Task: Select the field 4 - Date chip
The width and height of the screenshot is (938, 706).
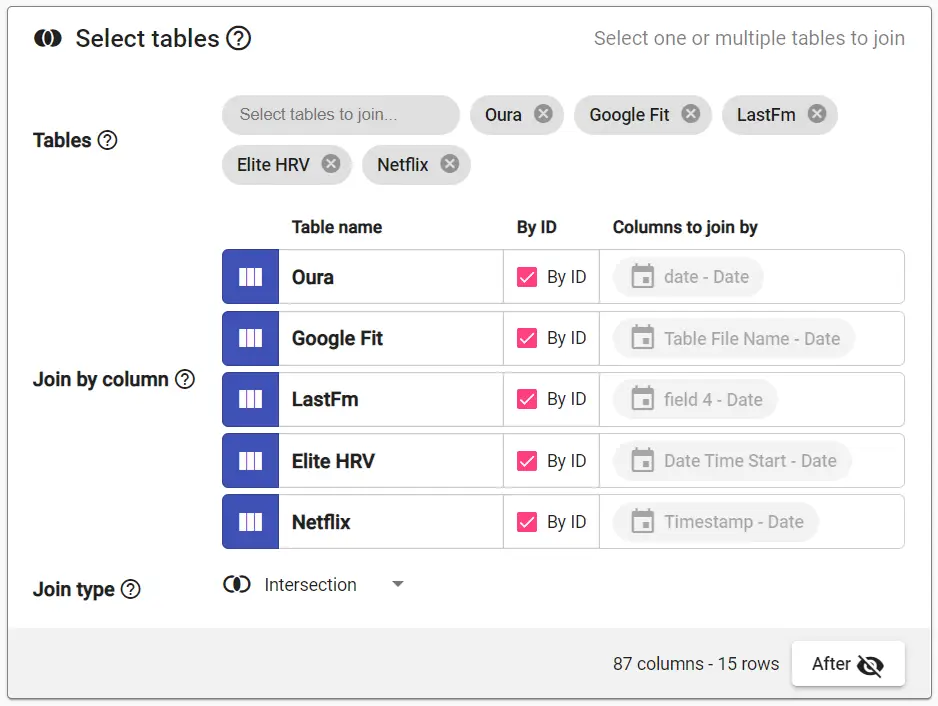Action: pyautogui.click(x=695, y=399)
